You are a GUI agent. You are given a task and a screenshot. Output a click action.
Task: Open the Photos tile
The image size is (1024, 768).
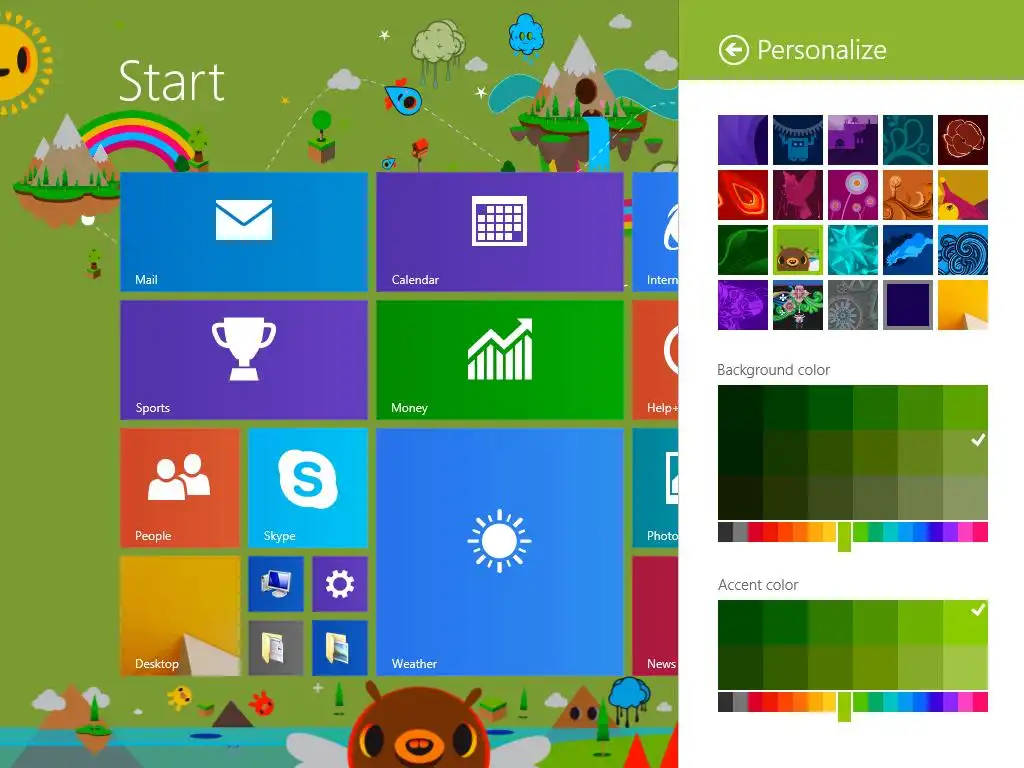(x=656, y=488)
